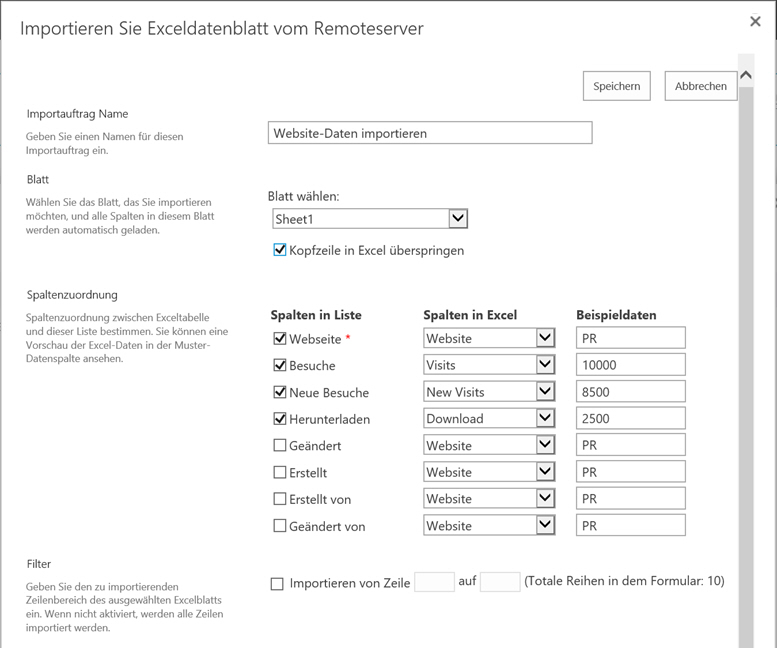Click Beispieldaten field in Geändert row

pyautogui.click(x=631, y=445)
